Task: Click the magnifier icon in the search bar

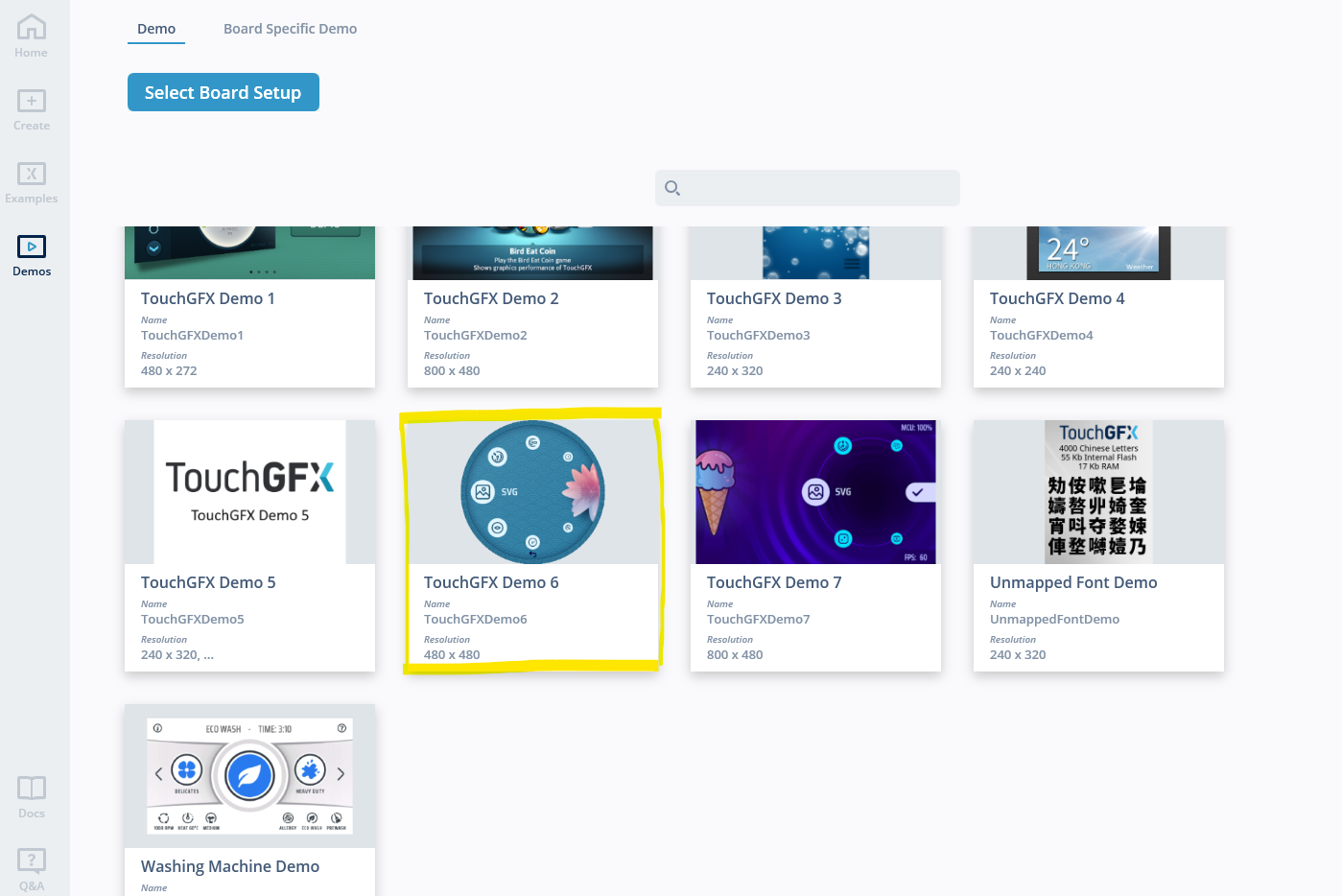Action: click(x=671, y=188)
